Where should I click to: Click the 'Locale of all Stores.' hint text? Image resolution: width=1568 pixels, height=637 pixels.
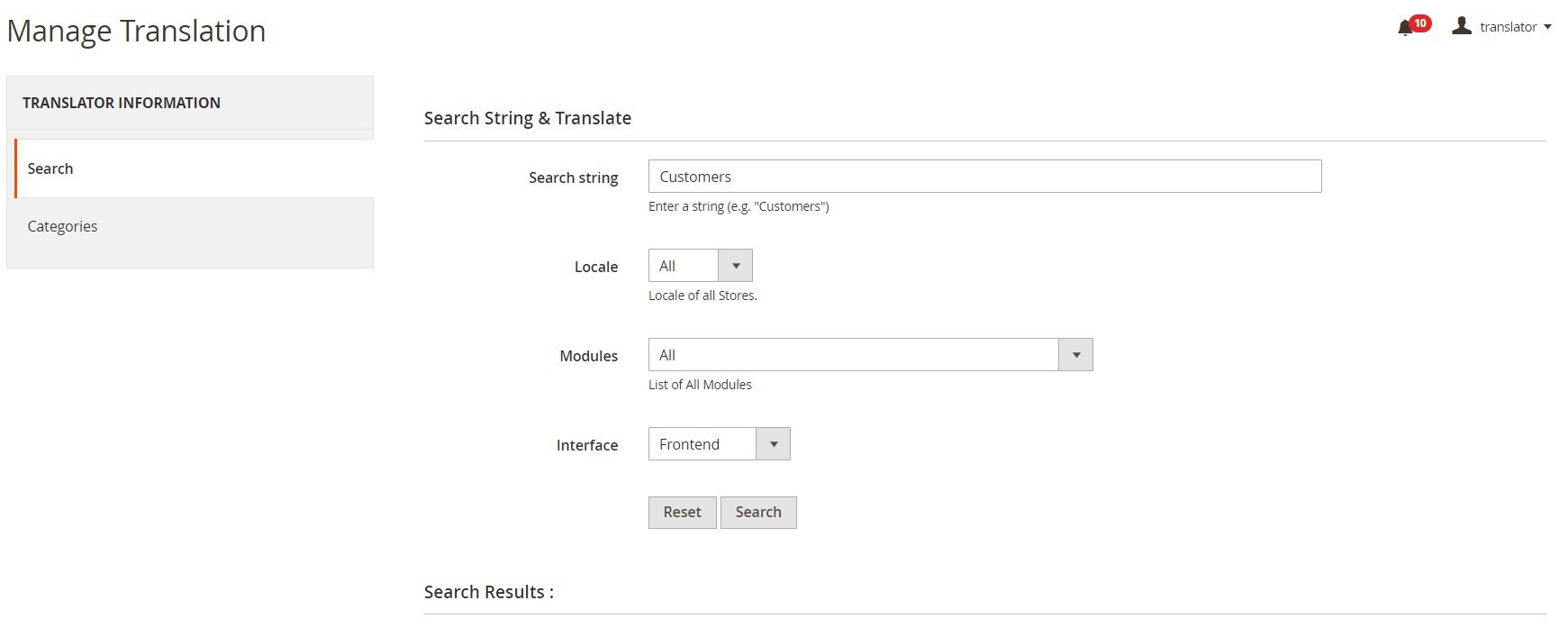[x=702, y=296]
